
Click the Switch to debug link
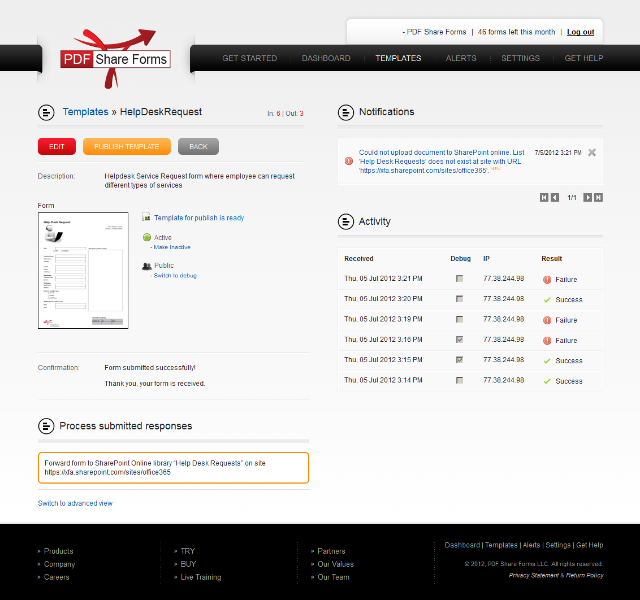point(175,276)
